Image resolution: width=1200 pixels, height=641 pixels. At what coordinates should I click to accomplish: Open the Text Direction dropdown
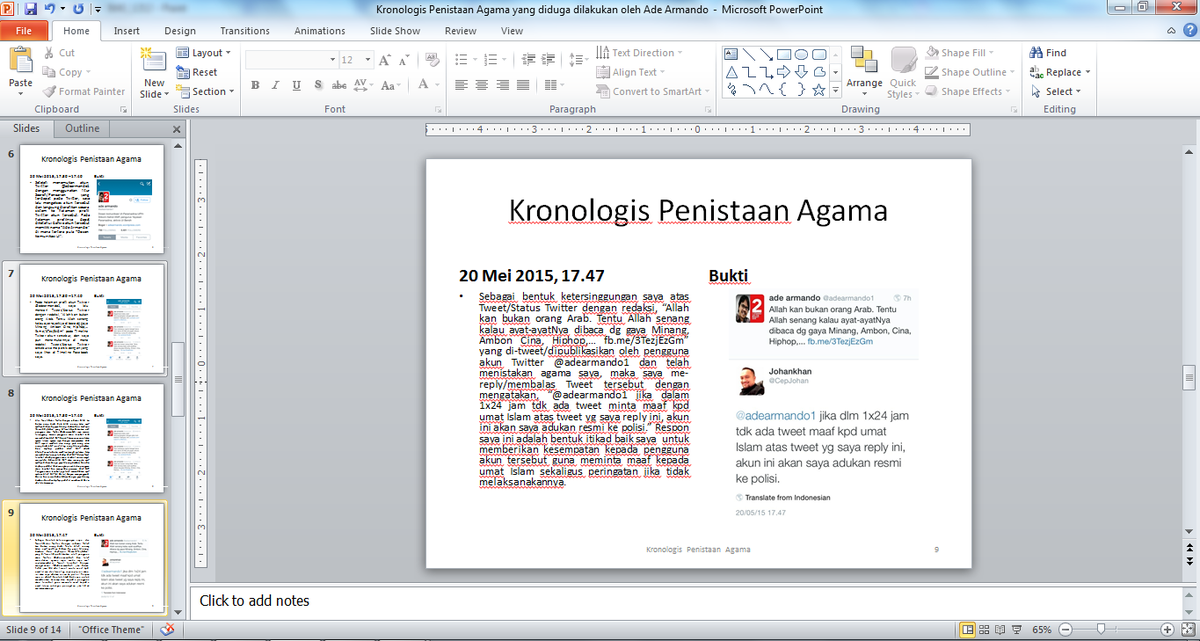pyautogui.click(x=640, y=53)
